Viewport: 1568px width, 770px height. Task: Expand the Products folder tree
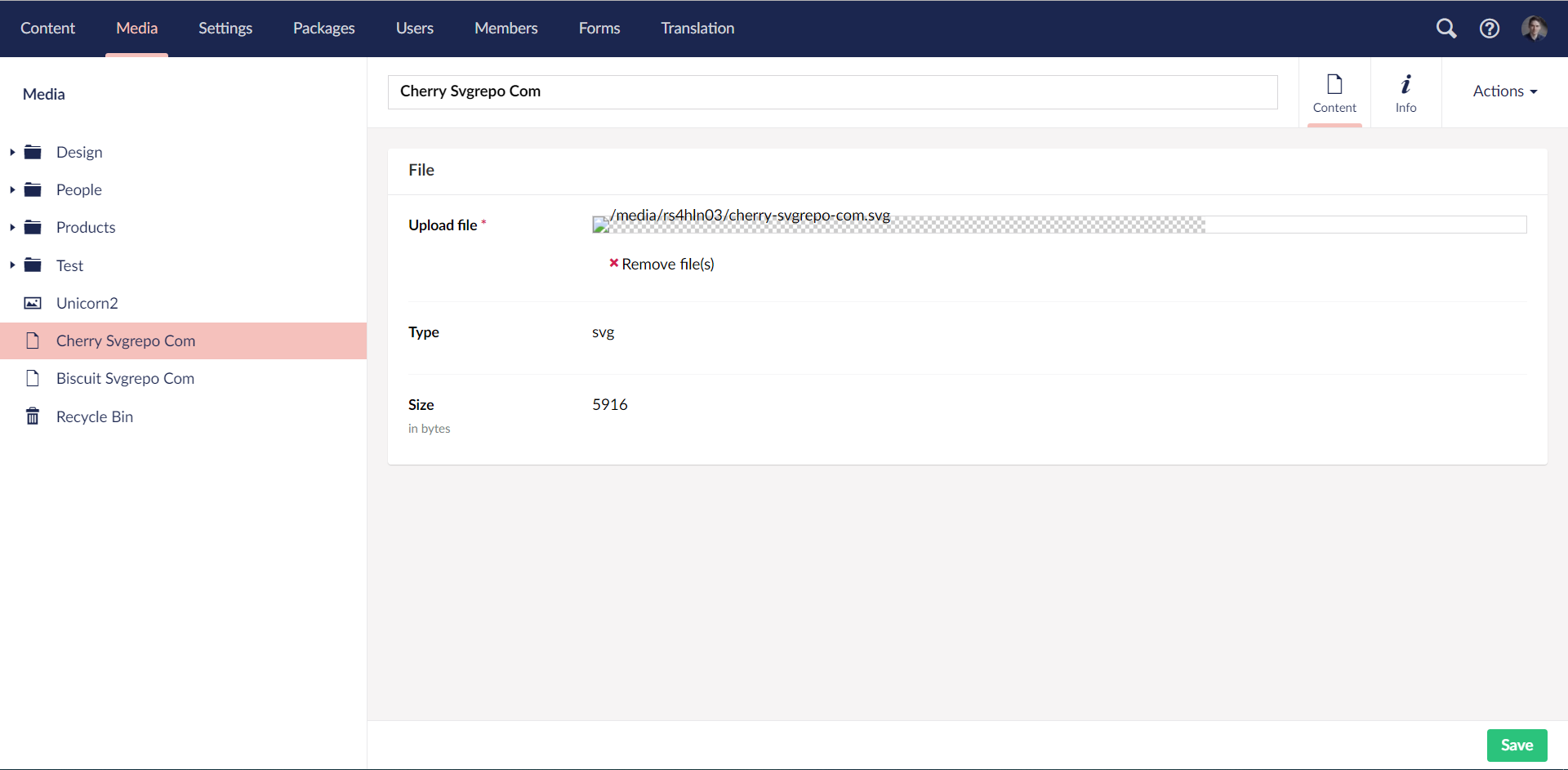11,227
